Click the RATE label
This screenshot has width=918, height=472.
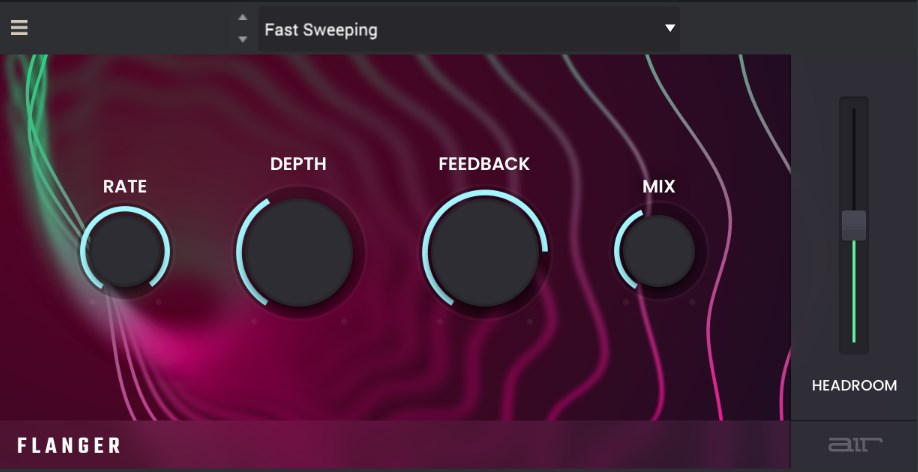click(x=125, y=186)
